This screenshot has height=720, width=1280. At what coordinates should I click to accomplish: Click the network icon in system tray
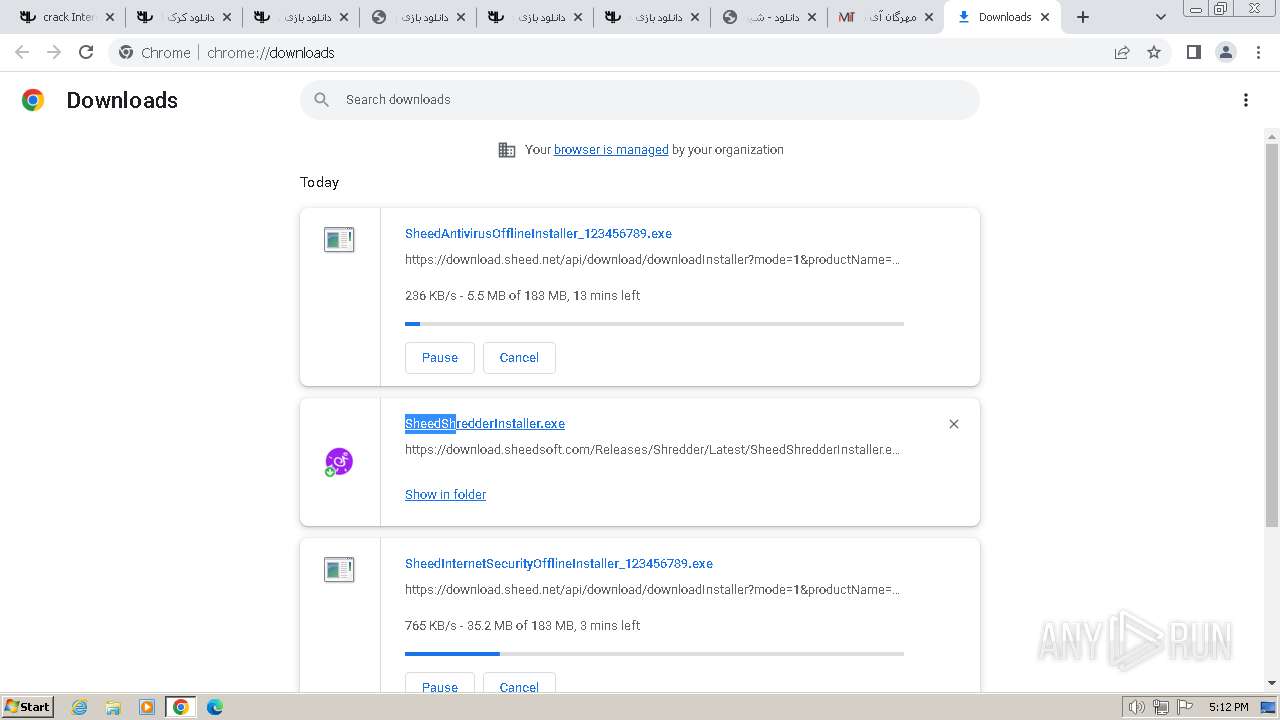[1161, 707]
